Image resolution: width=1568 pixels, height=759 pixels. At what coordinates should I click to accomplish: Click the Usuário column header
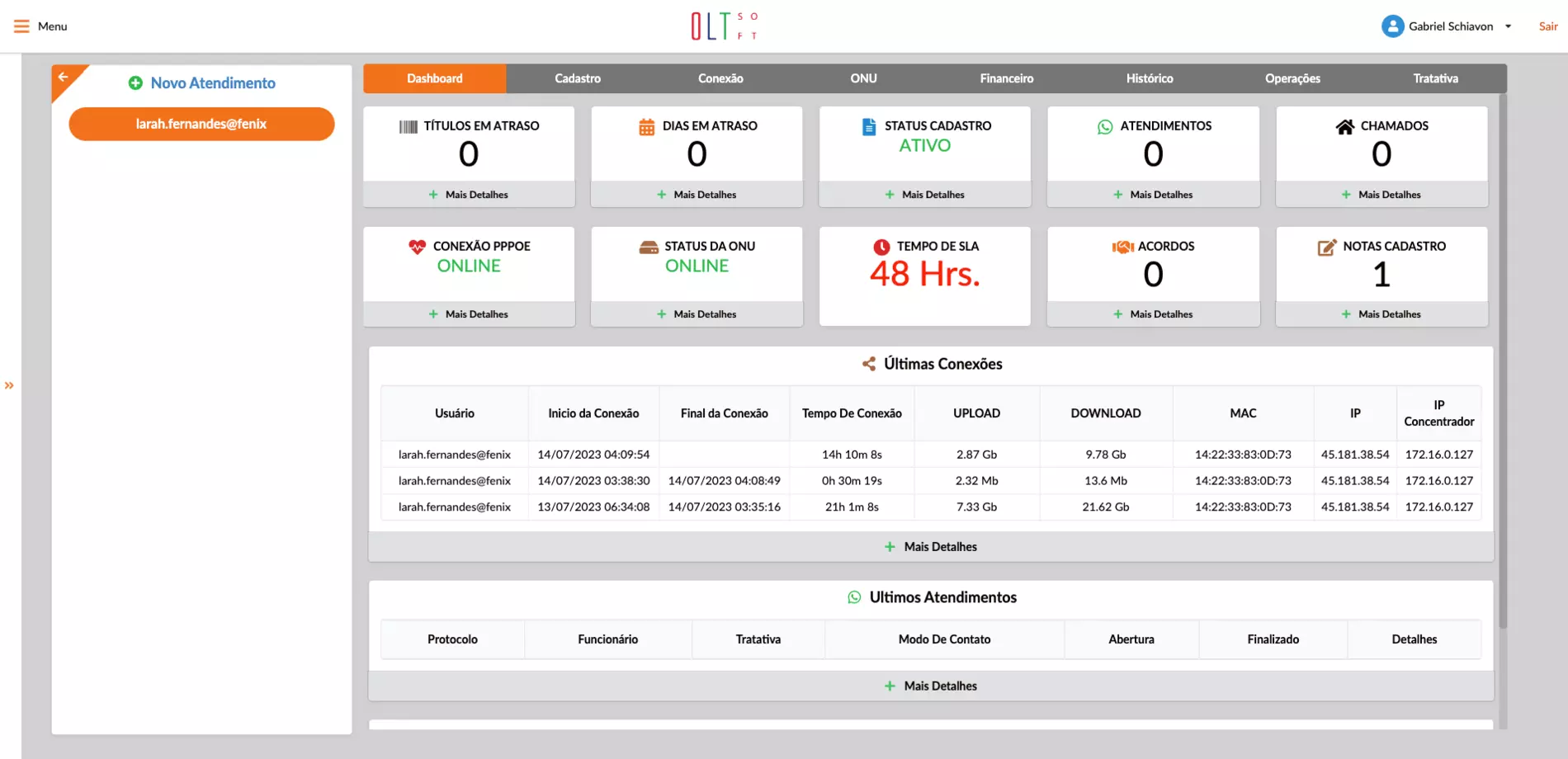pyautogui.click(x=455, y=413)
